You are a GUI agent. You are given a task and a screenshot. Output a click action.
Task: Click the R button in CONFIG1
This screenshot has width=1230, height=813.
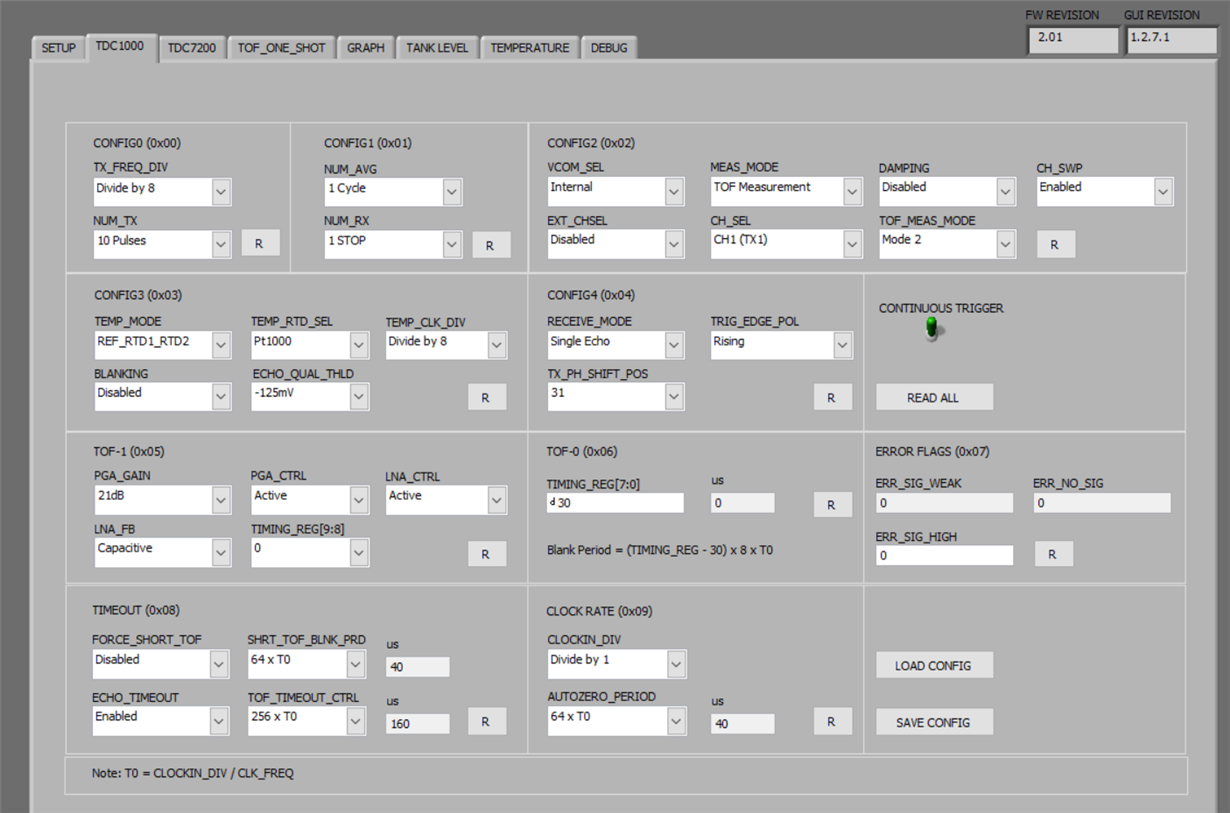[x=491, y=245]
